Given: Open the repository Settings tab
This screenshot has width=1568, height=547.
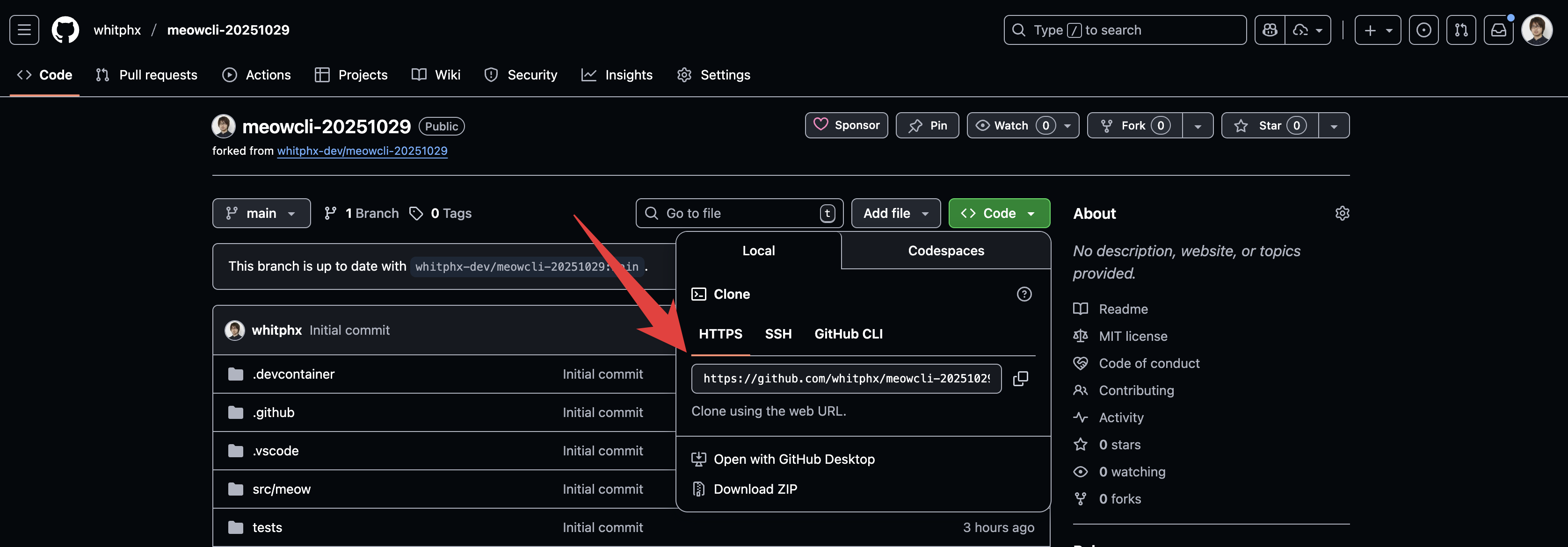Looking at the screenshot, I should point(713,75).
